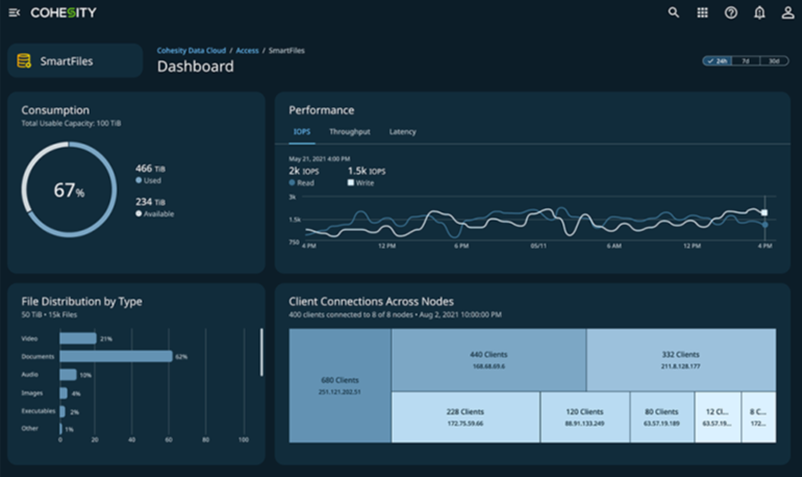Click the 680 Clients treemap block

(340, 385)
